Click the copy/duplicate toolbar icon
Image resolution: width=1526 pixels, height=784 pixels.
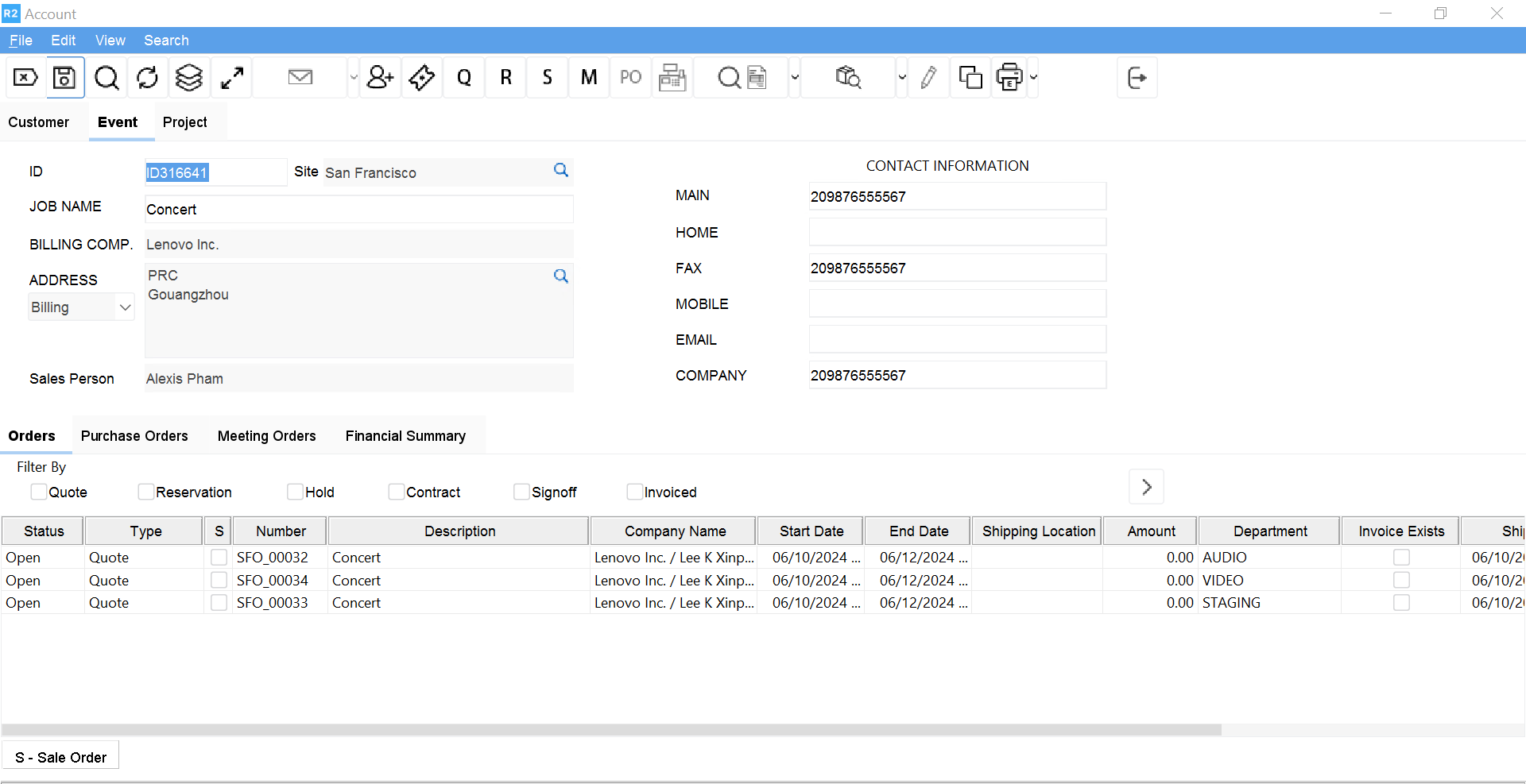(970, 78)
